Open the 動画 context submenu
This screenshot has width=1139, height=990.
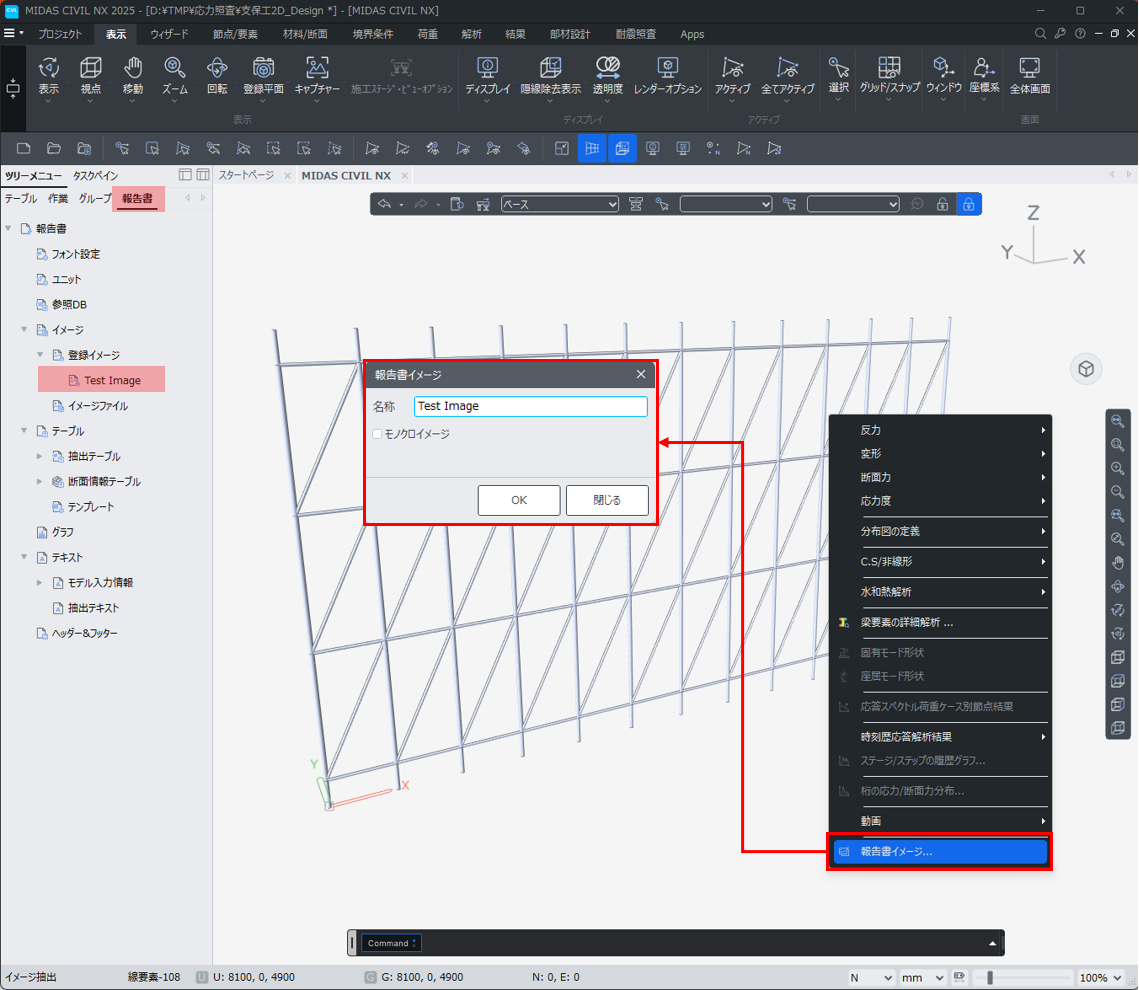point(939,821)
